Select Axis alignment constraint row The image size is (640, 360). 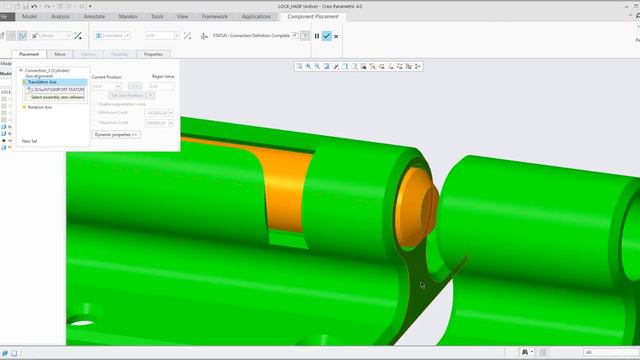tap(39, 76)
